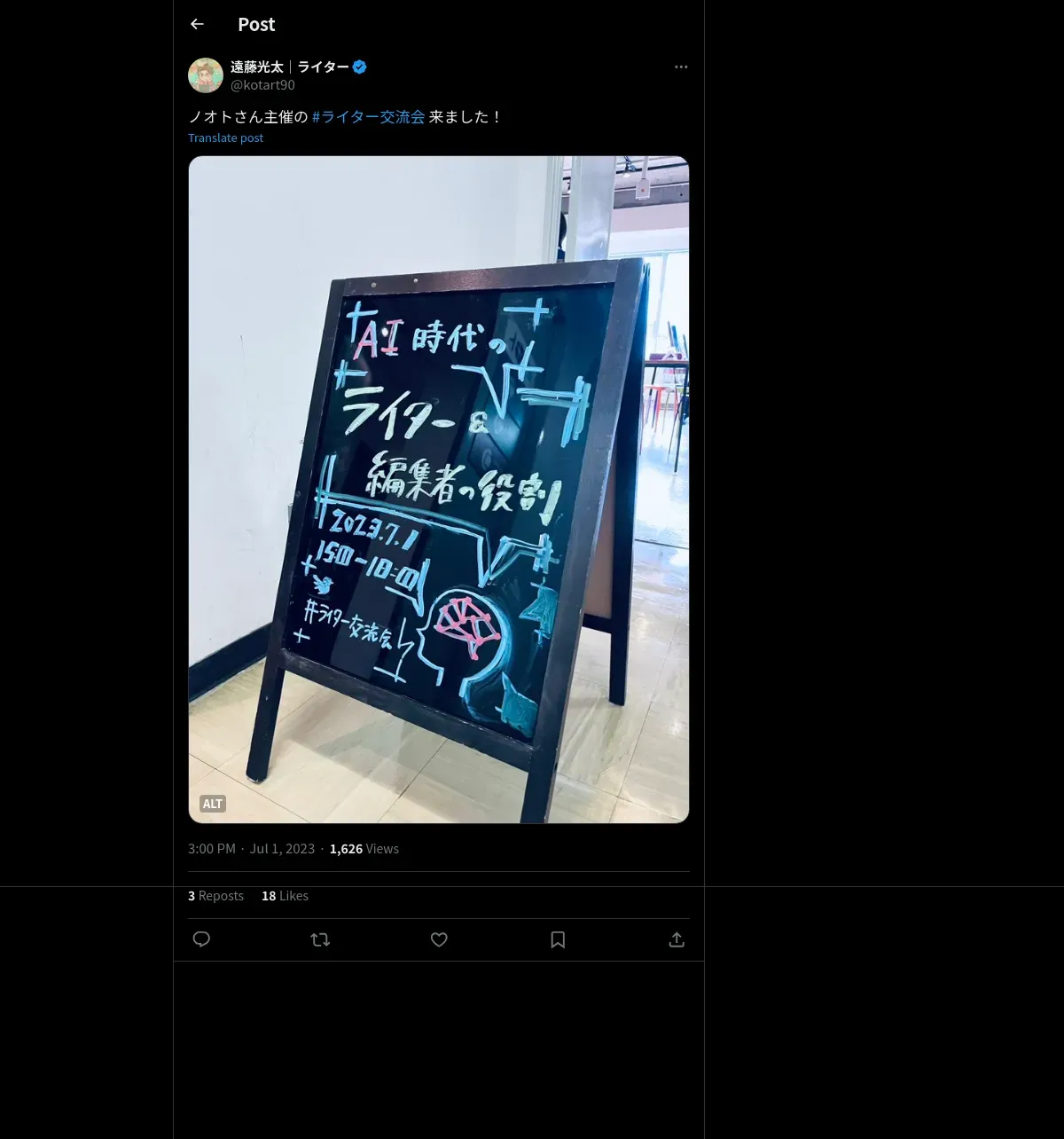
Task: Open the chalkboard sign photo
Action: click(x=439, y=490)
